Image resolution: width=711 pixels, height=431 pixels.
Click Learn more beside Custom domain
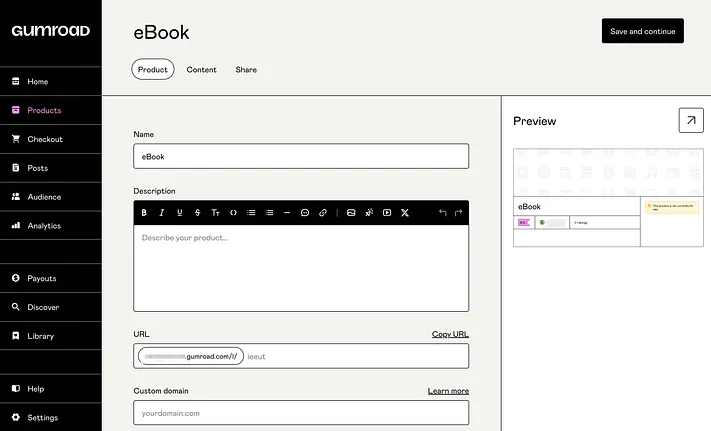pos(448,391)
